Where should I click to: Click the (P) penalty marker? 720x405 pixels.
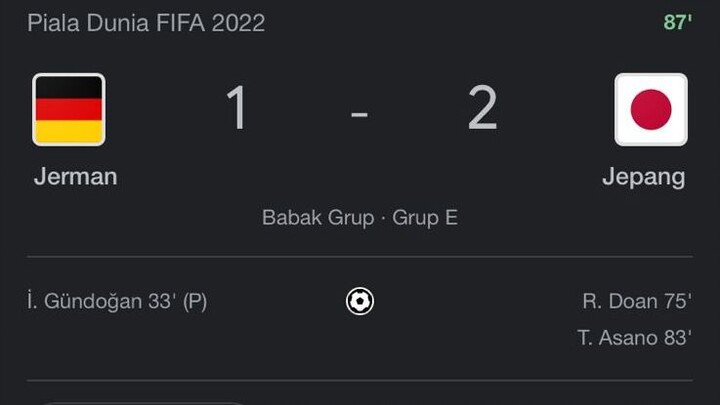(195, 302)
